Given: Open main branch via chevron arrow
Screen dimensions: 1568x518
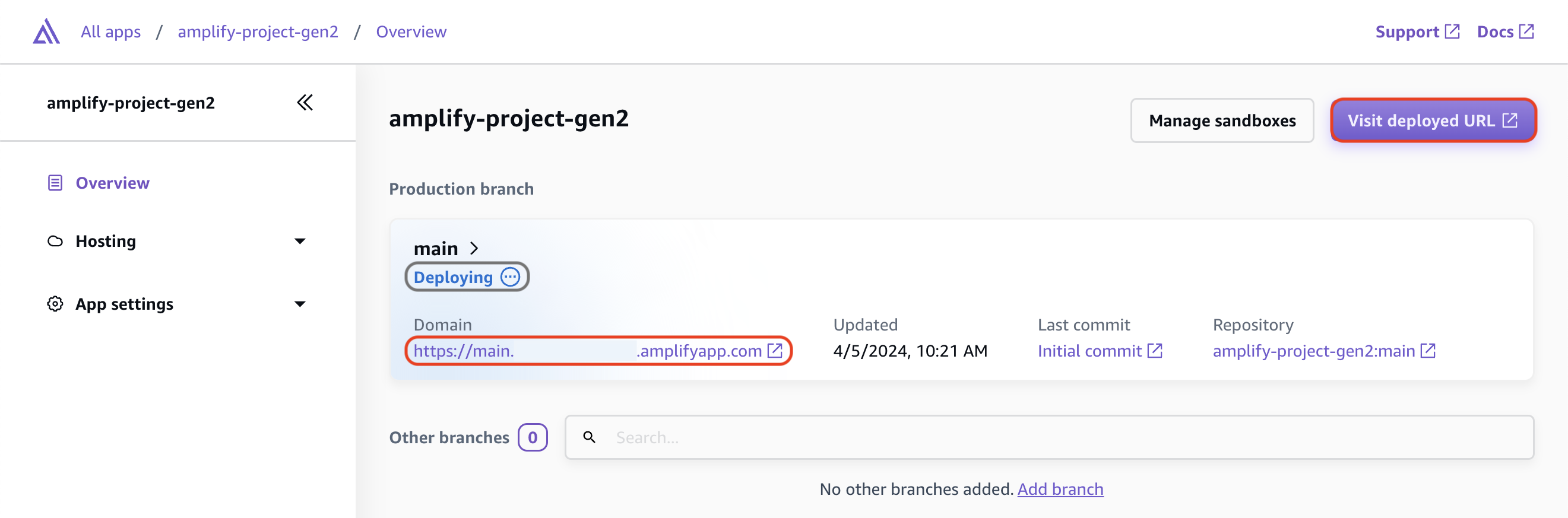Looking at the screenshot, I should tap(474, 249).
